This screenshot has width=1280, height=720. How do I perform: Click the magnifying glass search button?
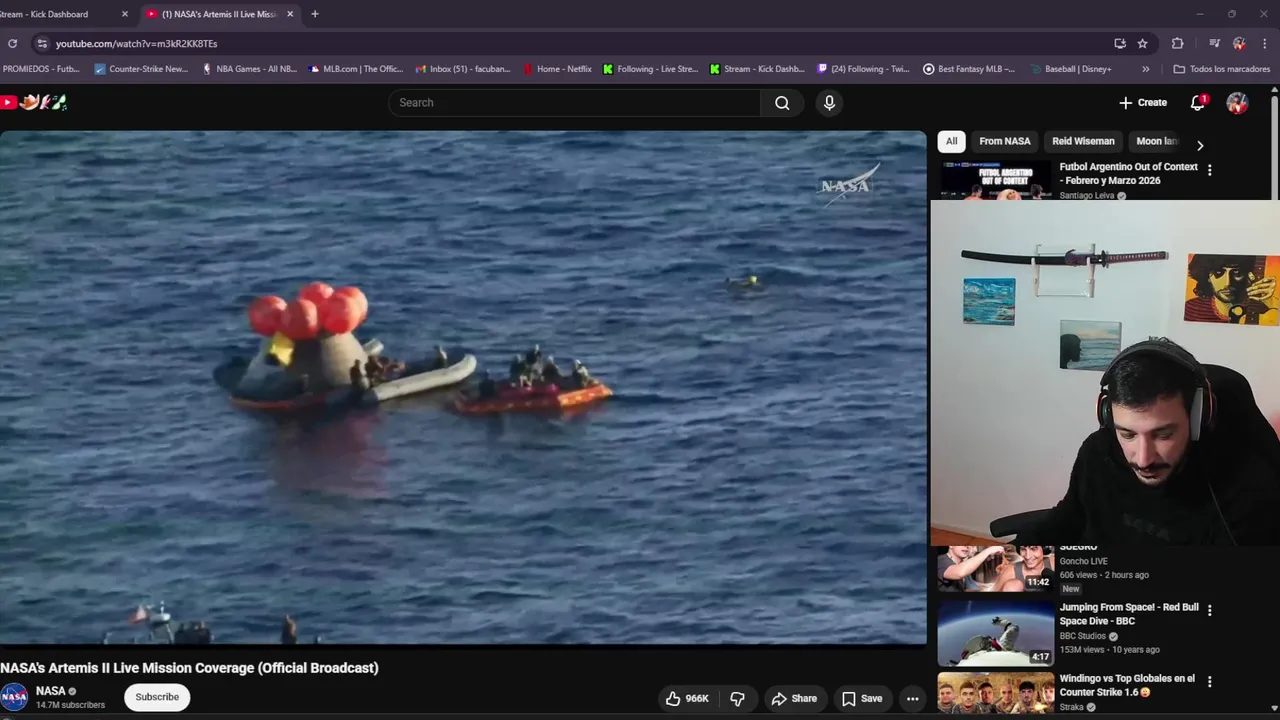pyautogui.click(x=782, y=102)
